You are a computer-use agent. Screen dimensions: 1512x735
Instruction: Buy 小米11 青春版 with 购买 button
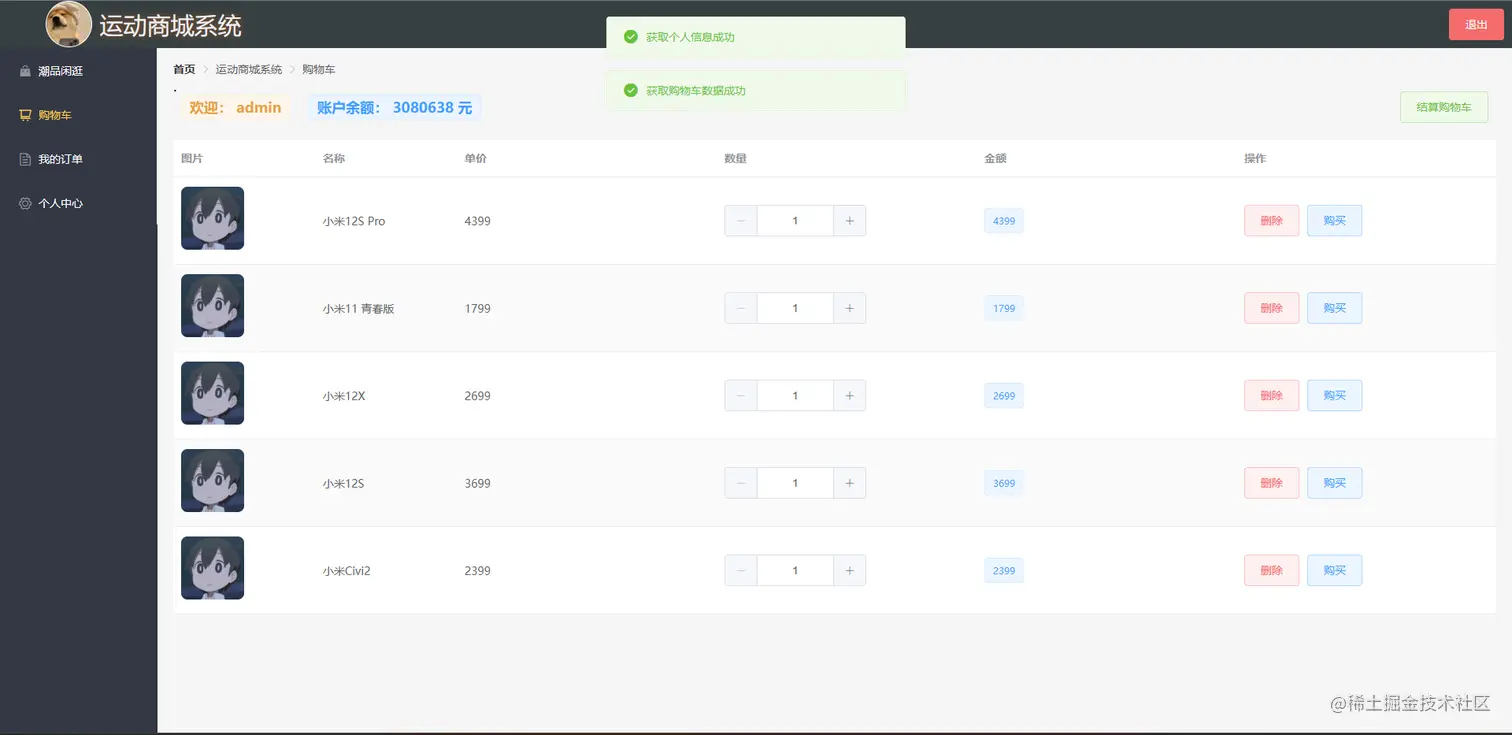[x=1334, y=308]
